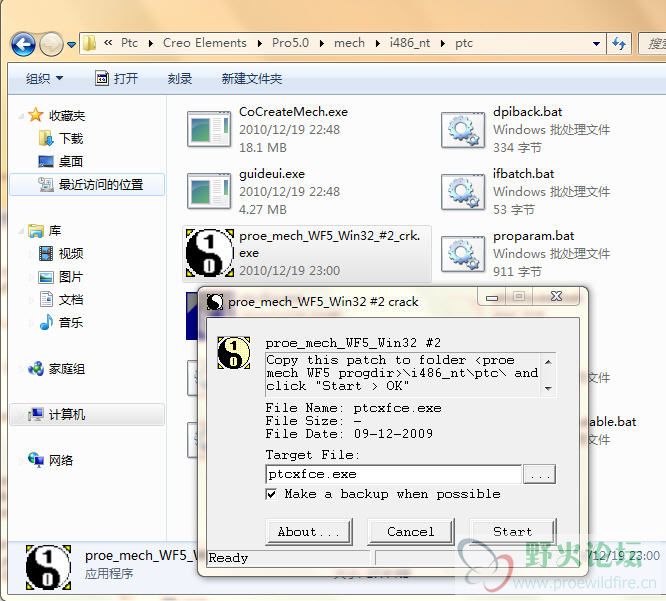Browse target file with the ... button
The width and height of the screenshot is (666, 601).
(539, 474)
